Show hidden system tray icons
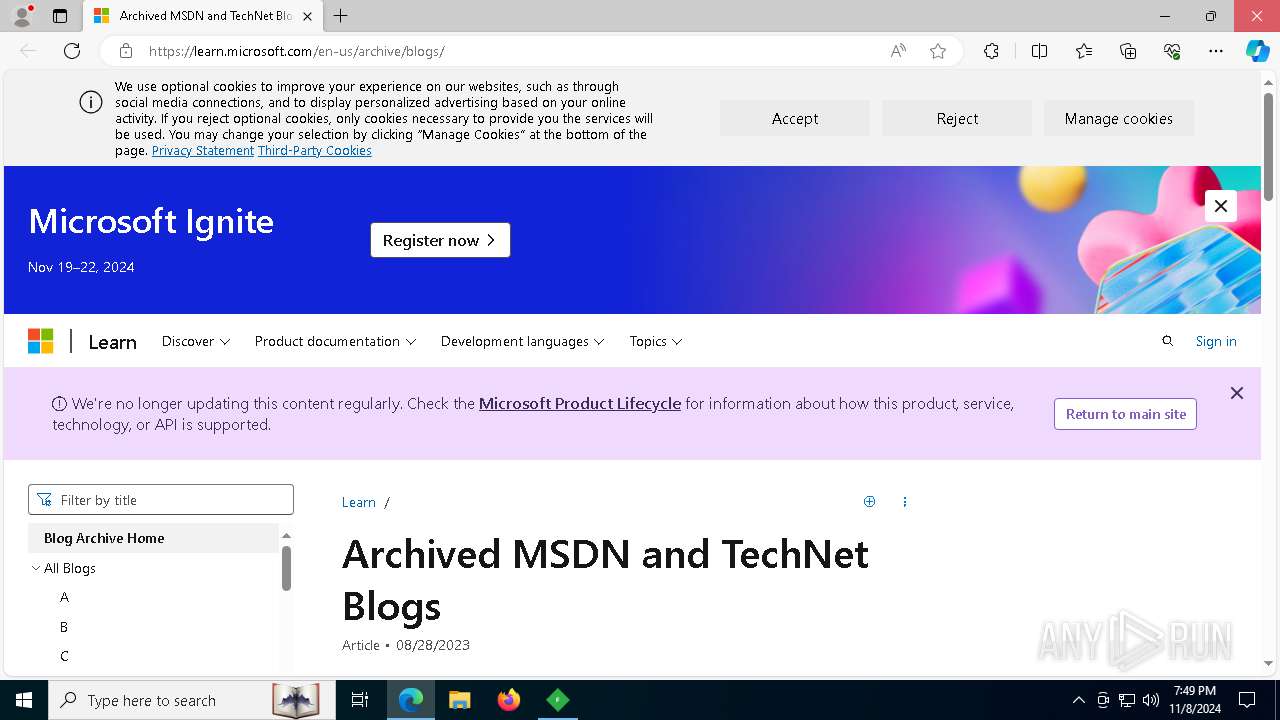Image resolution: width=1280 pixels, height=720 pixels. (x=1078, y=700)
